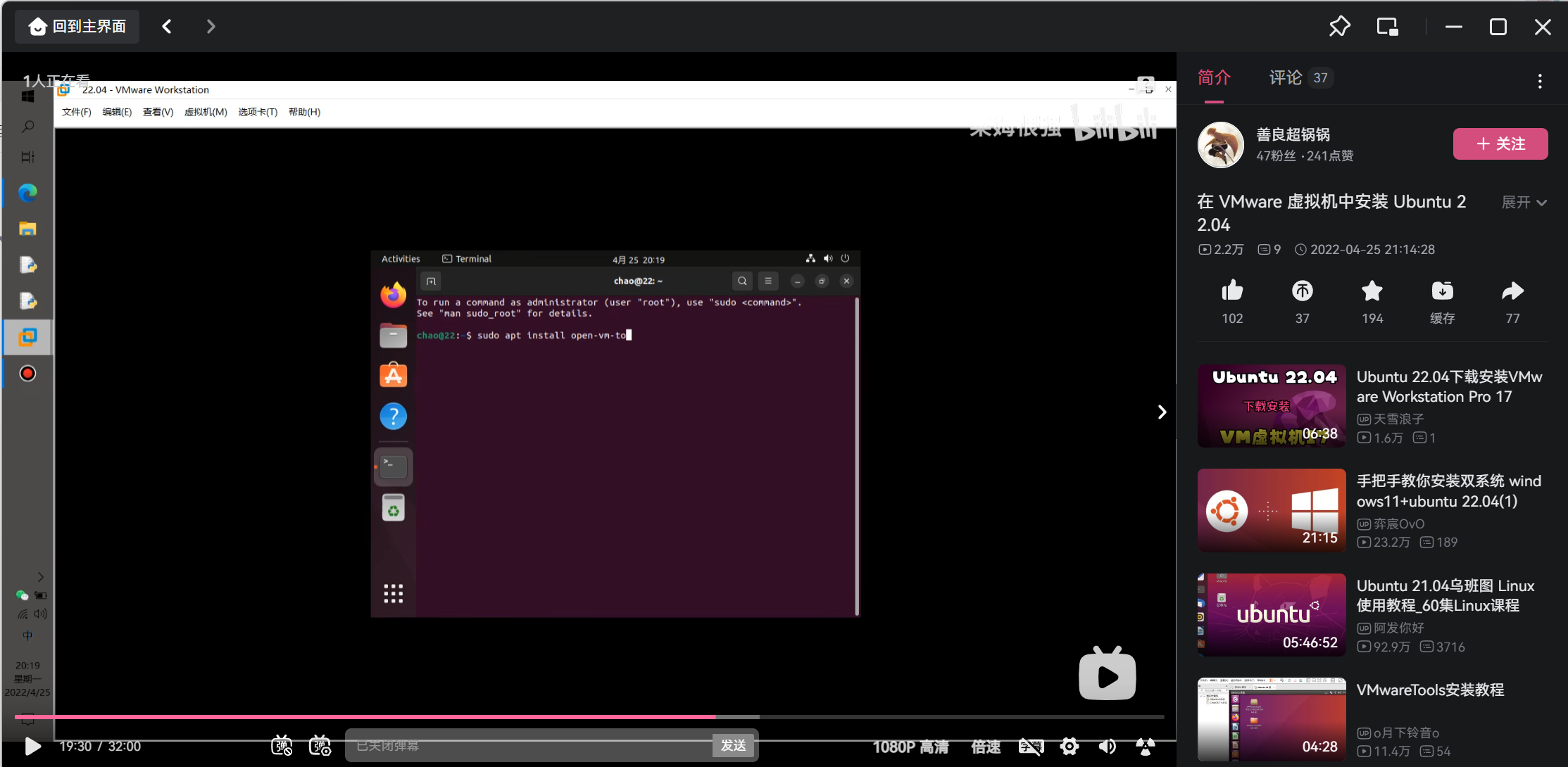The width and height of the screenshot is (1568, 767).
Task: Seek on the pink video progress bar
Action: 589,717
